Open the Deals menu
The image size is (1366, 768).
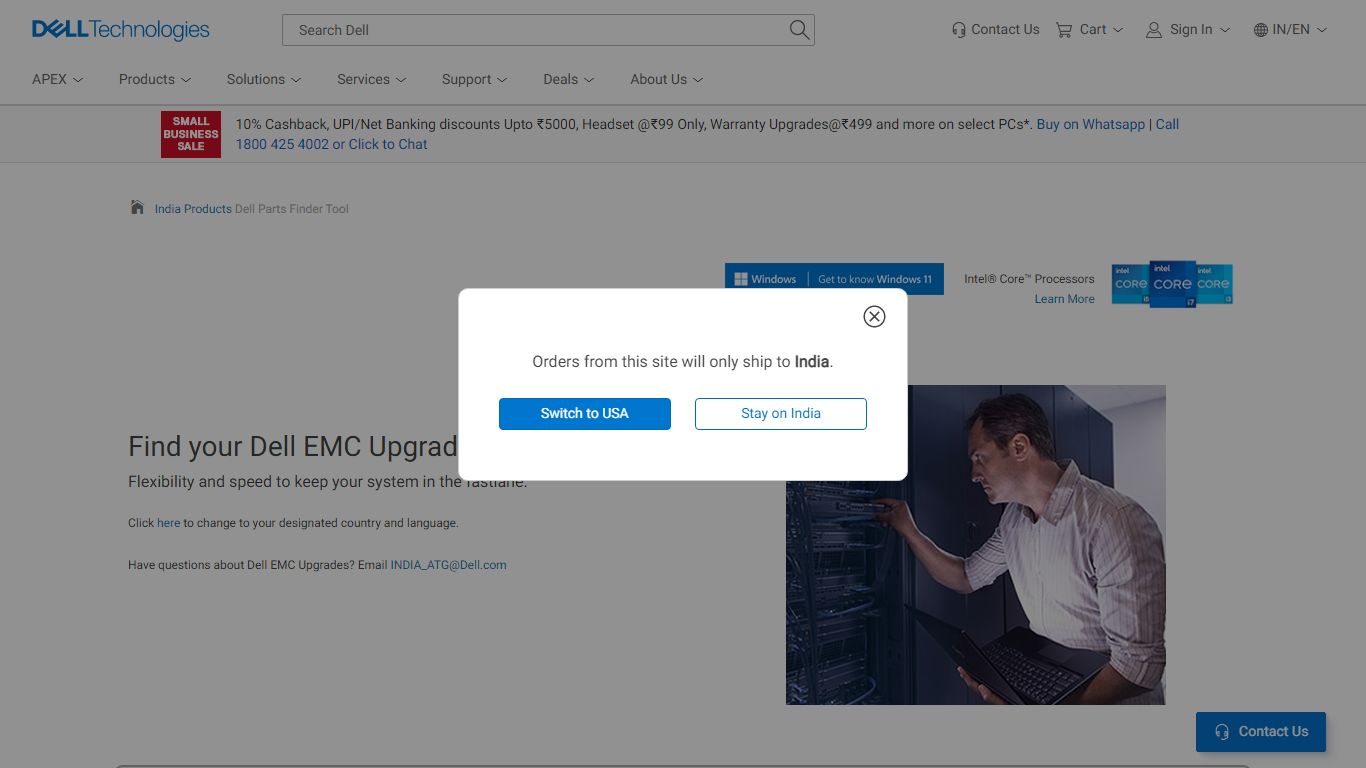pos(569,79)
